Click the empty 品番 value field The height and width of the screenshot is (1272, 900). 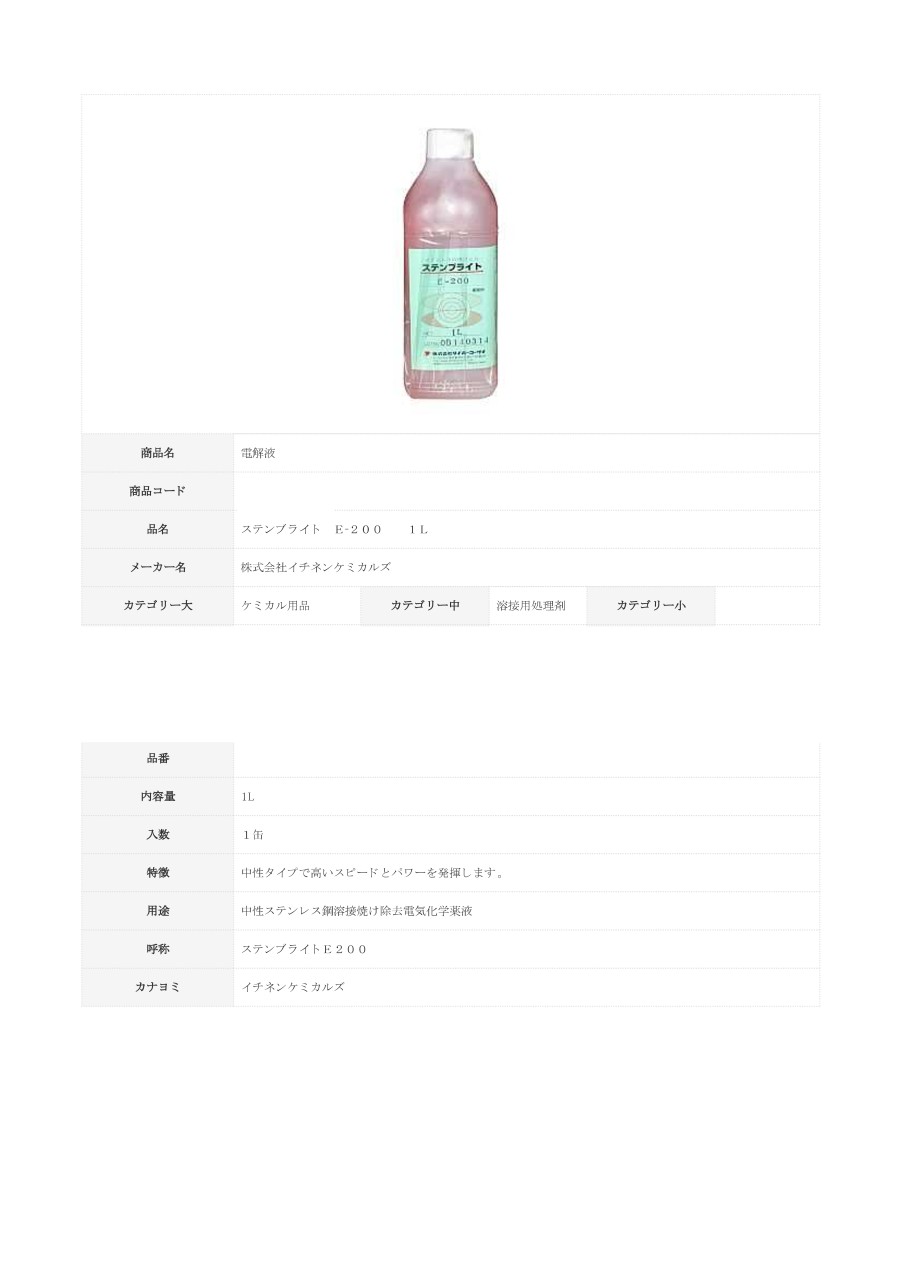[526, 759]
